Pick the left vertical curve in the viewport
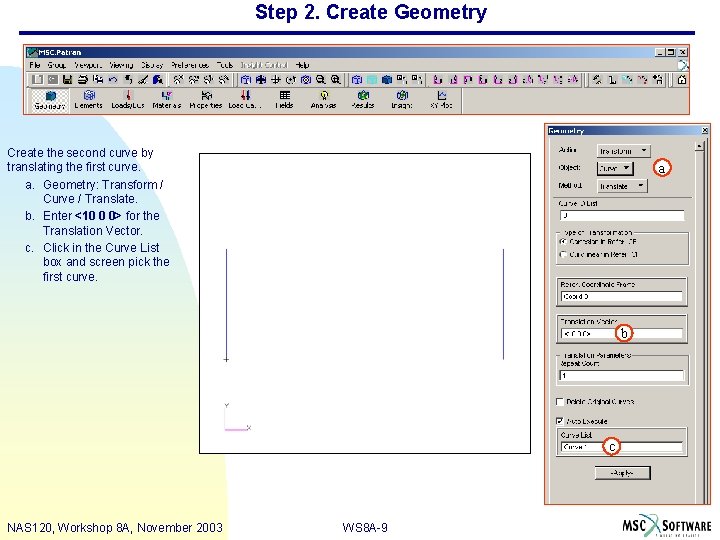This screenshot has width=720, height=540. (x=226, y=304)
